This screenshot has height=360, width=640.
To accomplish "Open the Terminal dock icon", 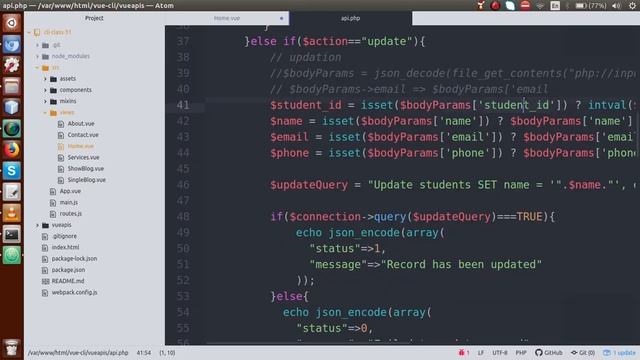I will tap(11, 234).
